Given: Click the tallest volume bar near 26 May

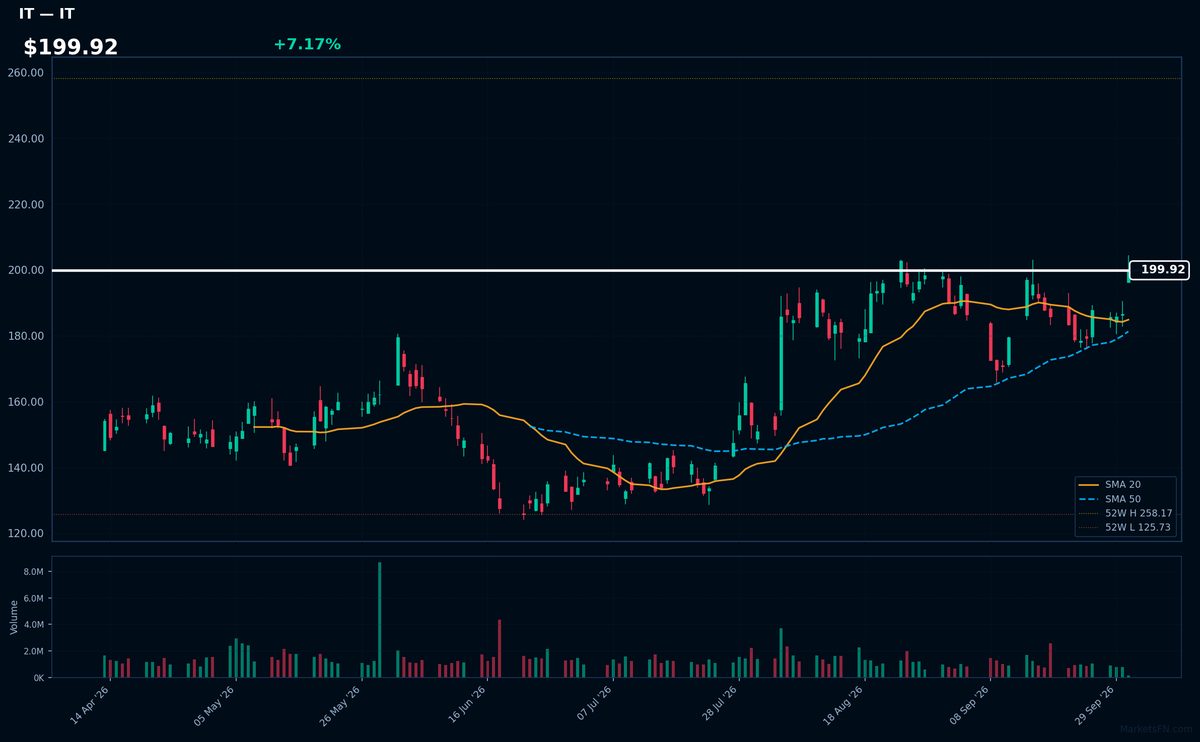Looking at the screenshot, I should (x=379, y=620).
